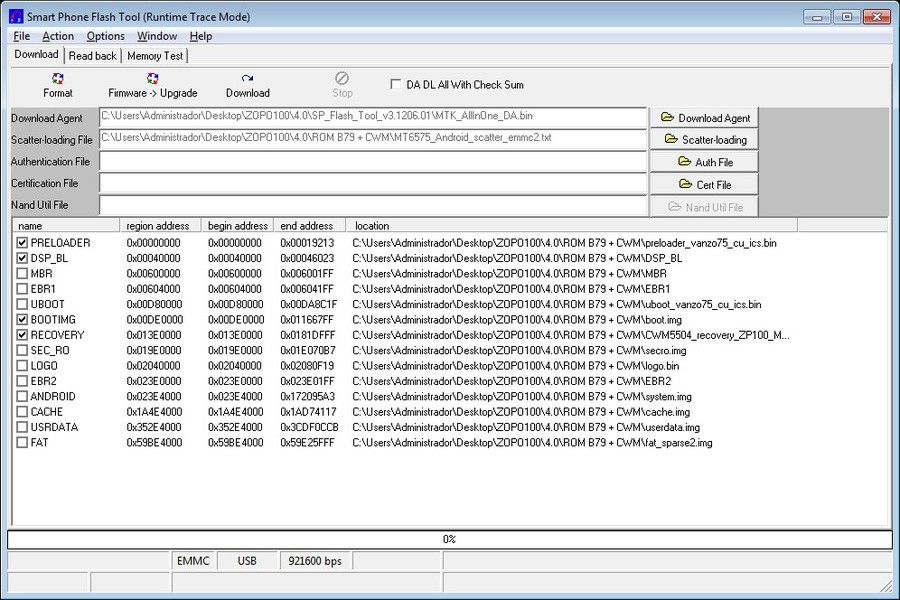This screenshot has width=900, height=600.
Task: Uncheck the DSP_BL partition checkbox
Action: coord(22,258)
